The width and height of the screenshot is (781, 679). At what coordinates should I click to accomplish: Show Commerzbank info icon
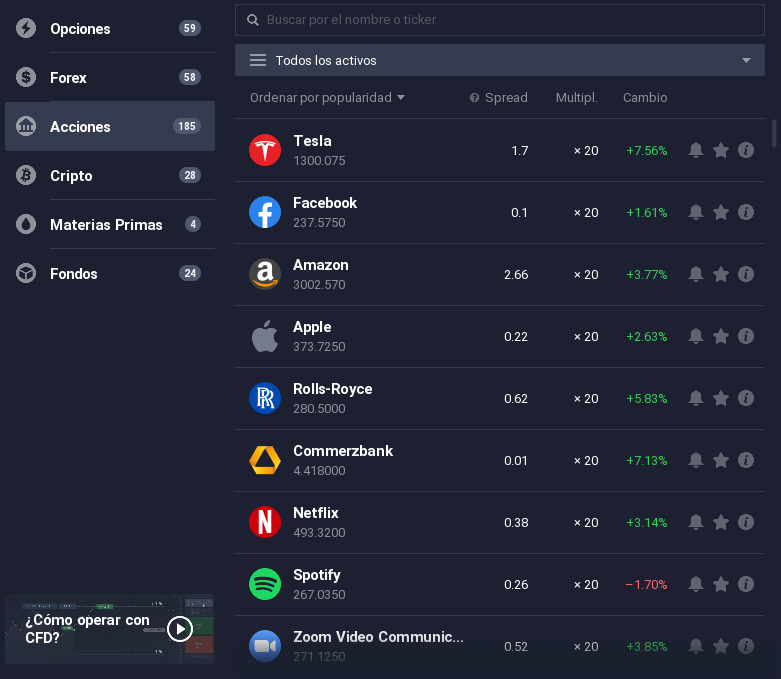click(746, 460)
